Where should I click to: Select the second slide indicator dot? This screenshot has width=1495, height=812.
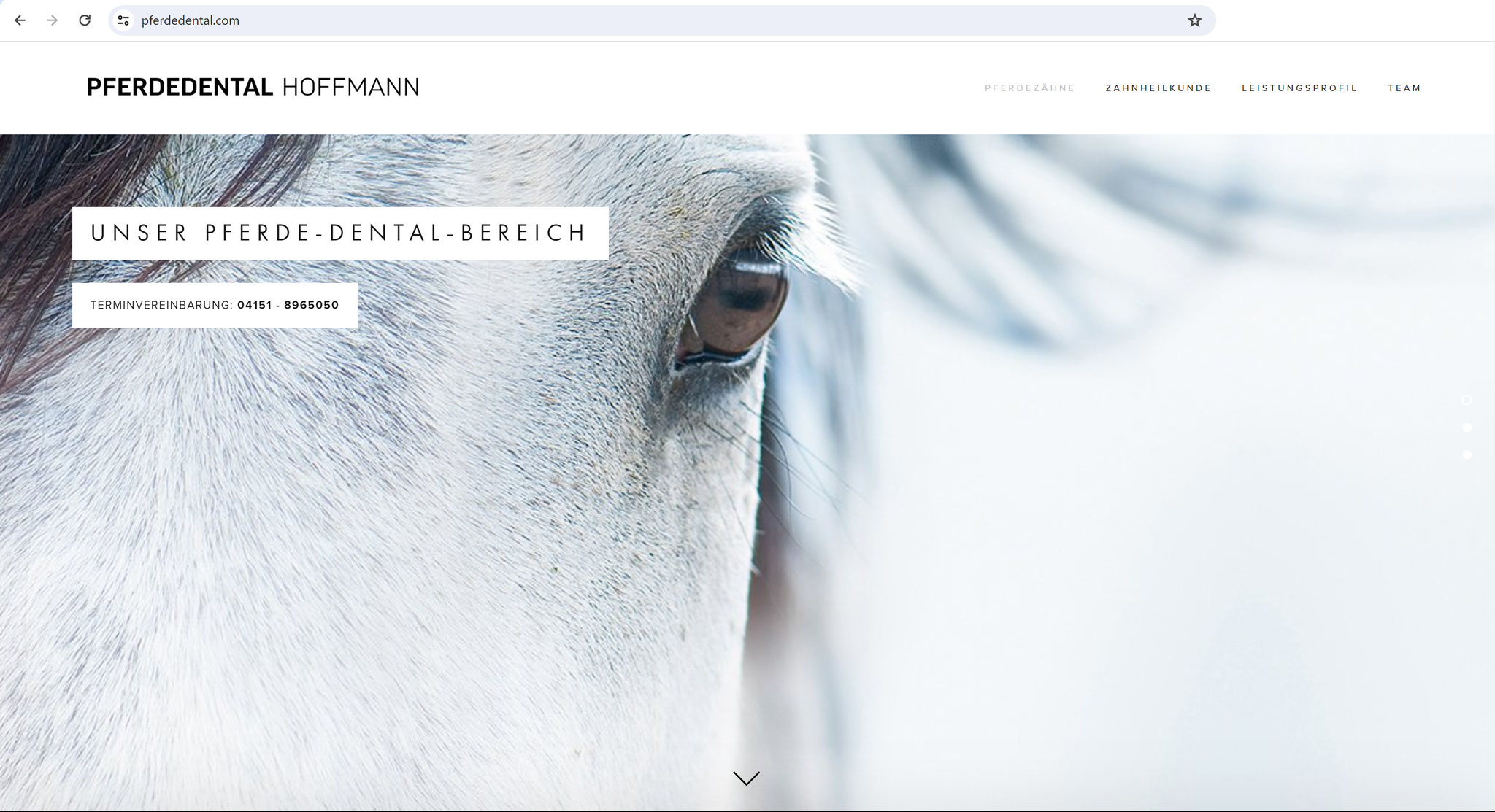click(x=1467, y=428)
